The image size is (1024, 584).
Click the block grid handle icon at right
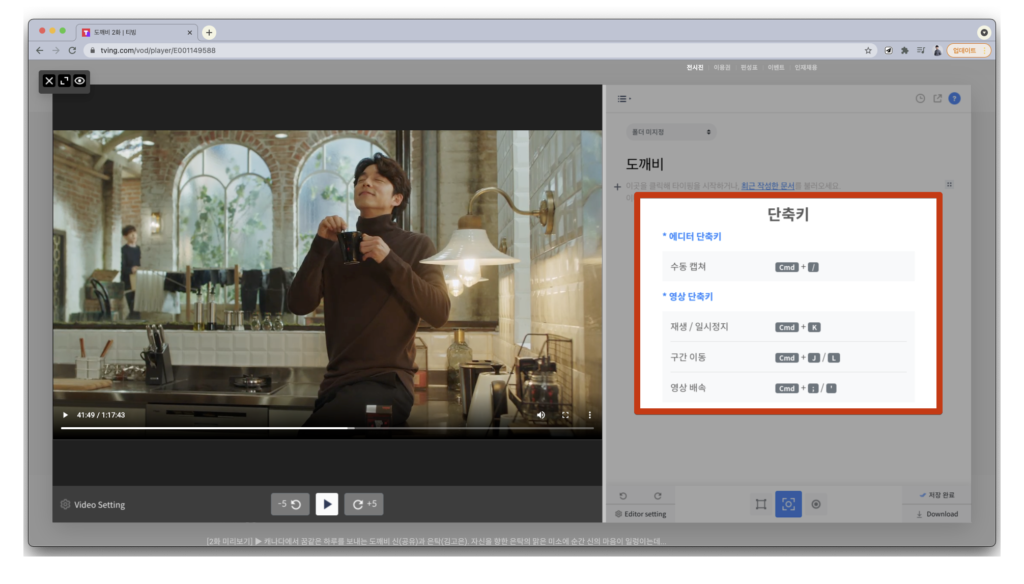pyautogui.click(x=950, y=185)
